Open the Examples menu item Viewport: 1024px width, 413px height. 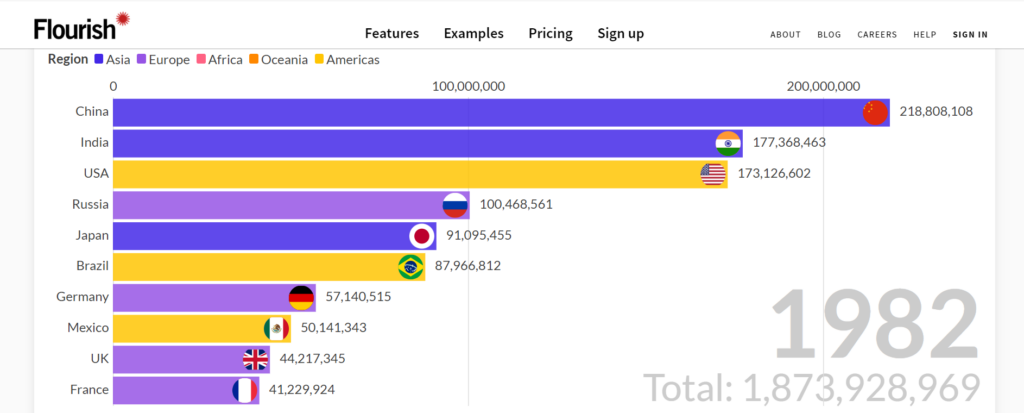(x=474, y=33)
